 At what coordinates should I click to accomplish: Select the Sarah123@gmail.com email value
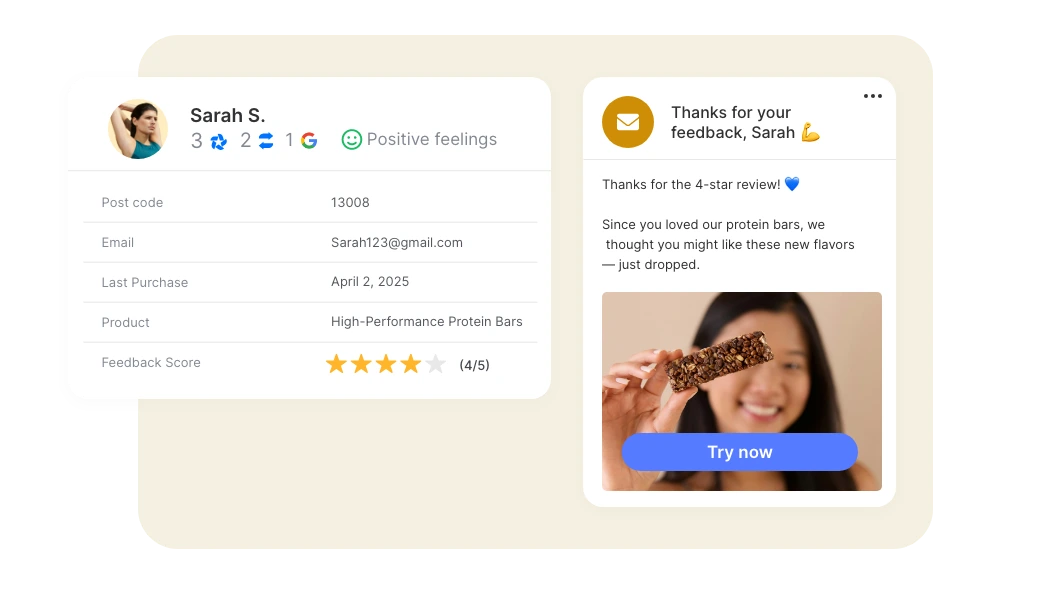[x=397, y=243]
